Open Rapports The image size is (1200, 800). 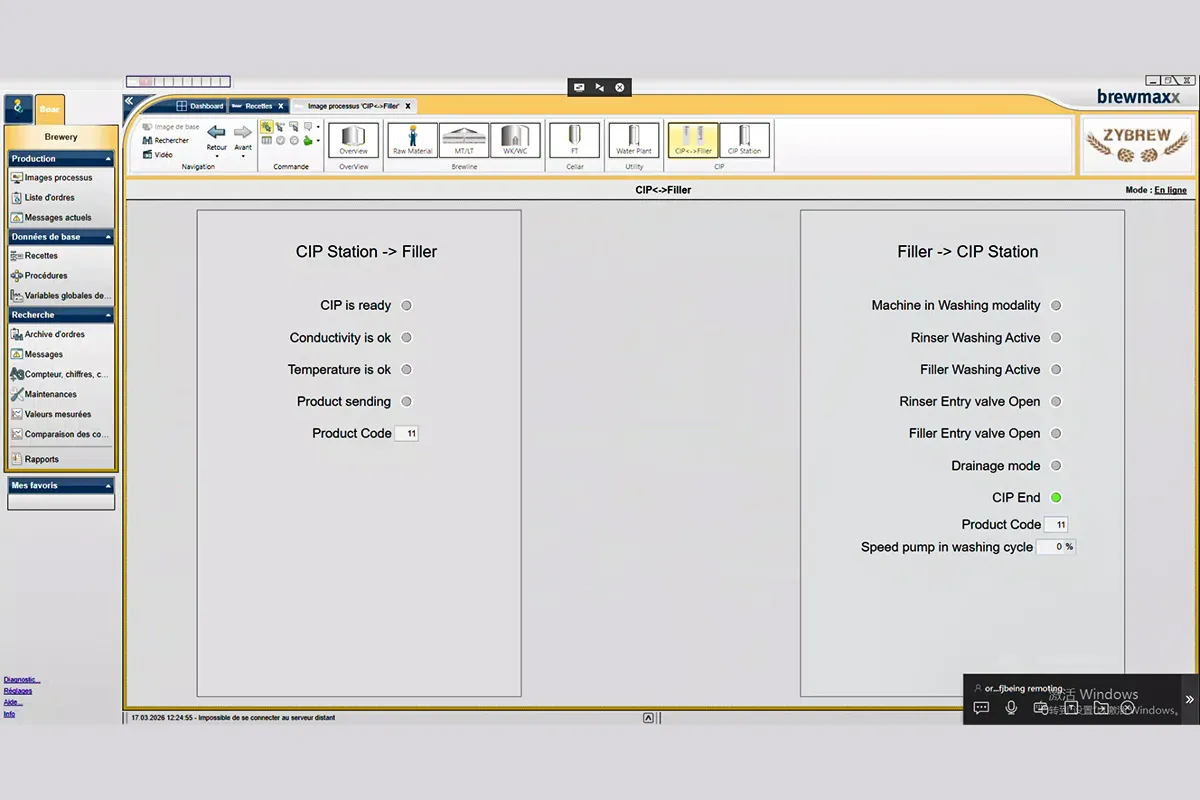tap(35, 460)
